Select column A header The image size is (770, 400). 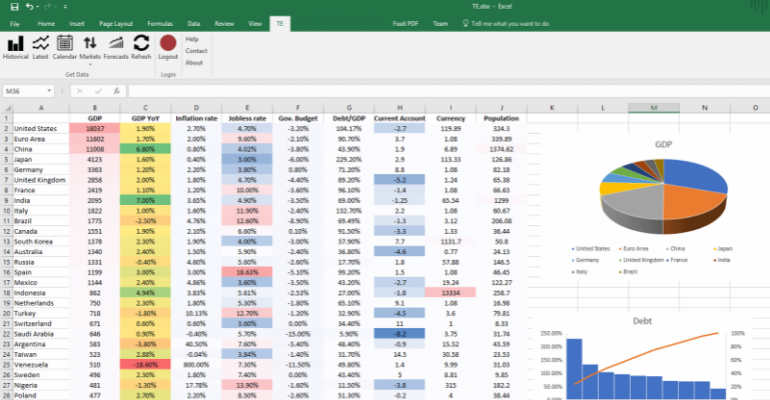[x=41, y=107]
